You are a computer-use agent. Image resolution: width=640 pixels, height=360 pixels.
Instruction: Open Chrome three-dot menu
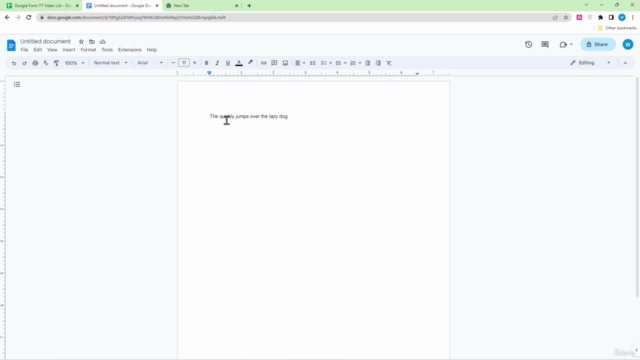tap(633, 18)
